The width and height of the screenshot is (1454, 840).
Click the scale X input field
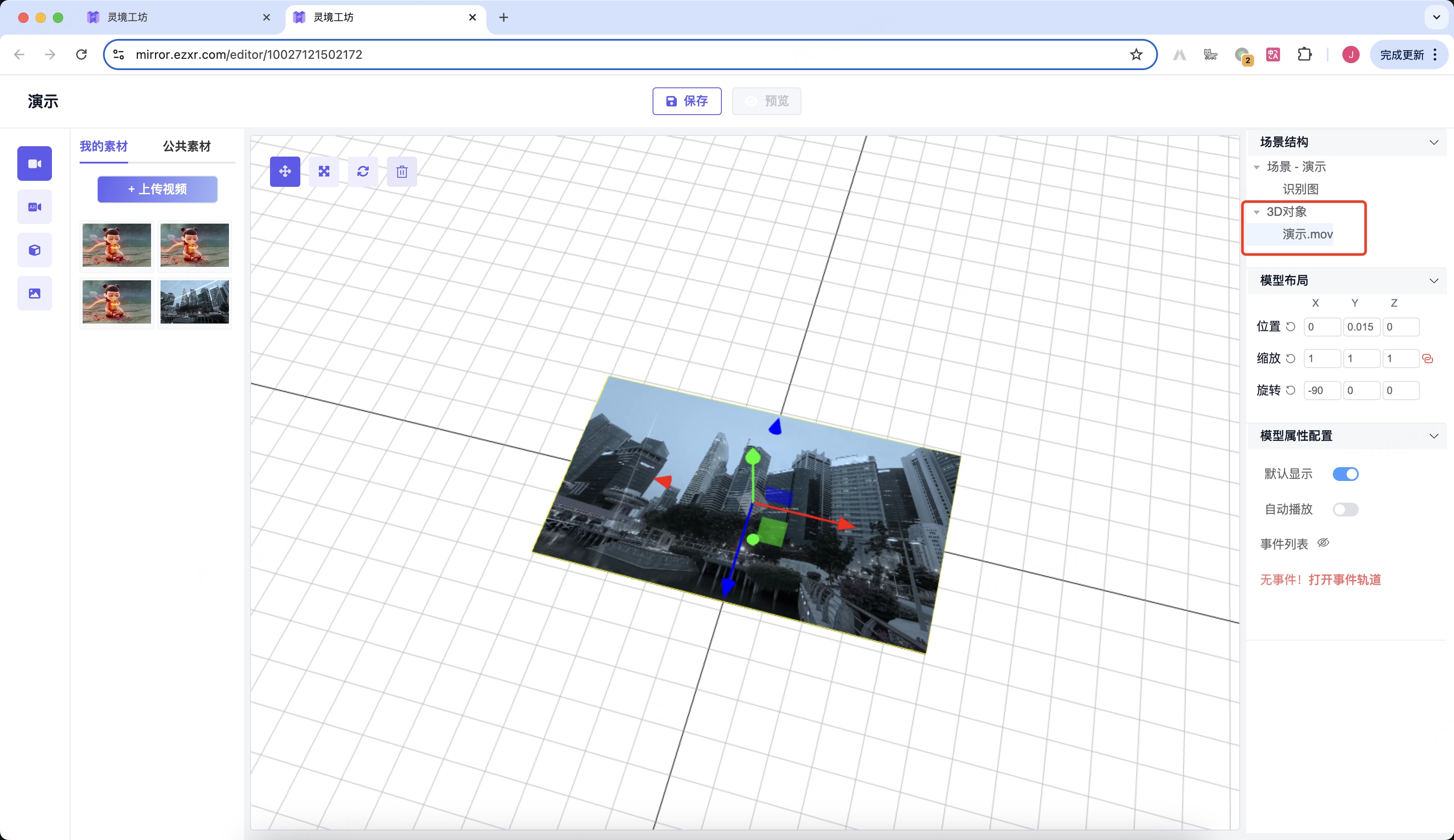[x=1322, y=358]
